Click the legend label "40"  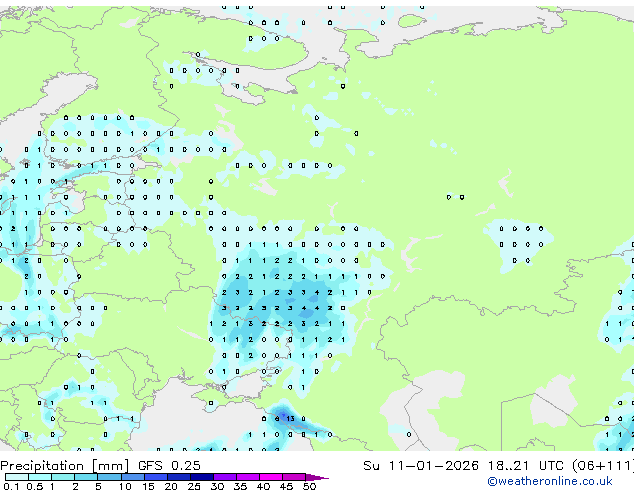coord(263,486)
